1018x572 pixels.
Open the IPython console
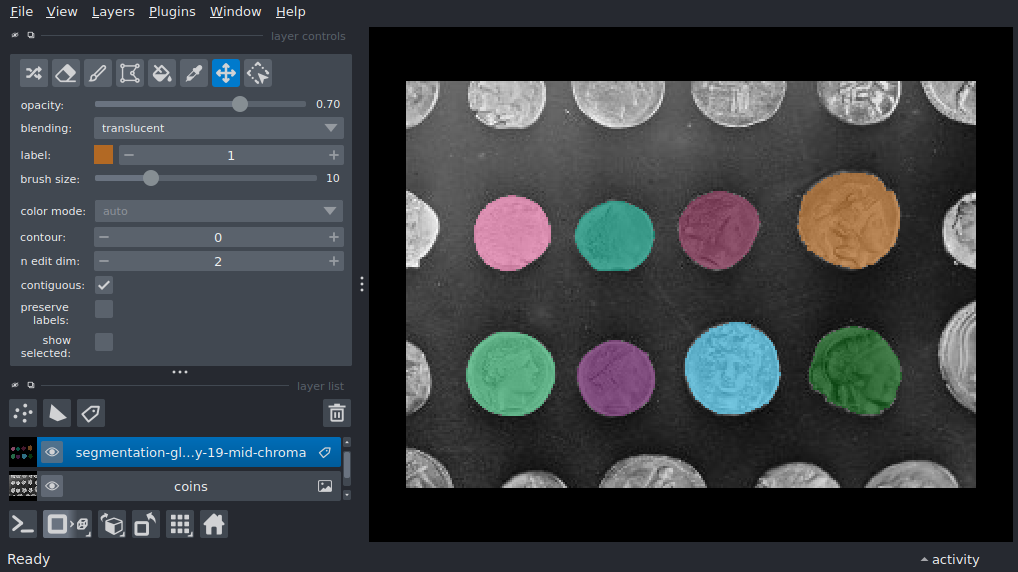click(23, 524)
